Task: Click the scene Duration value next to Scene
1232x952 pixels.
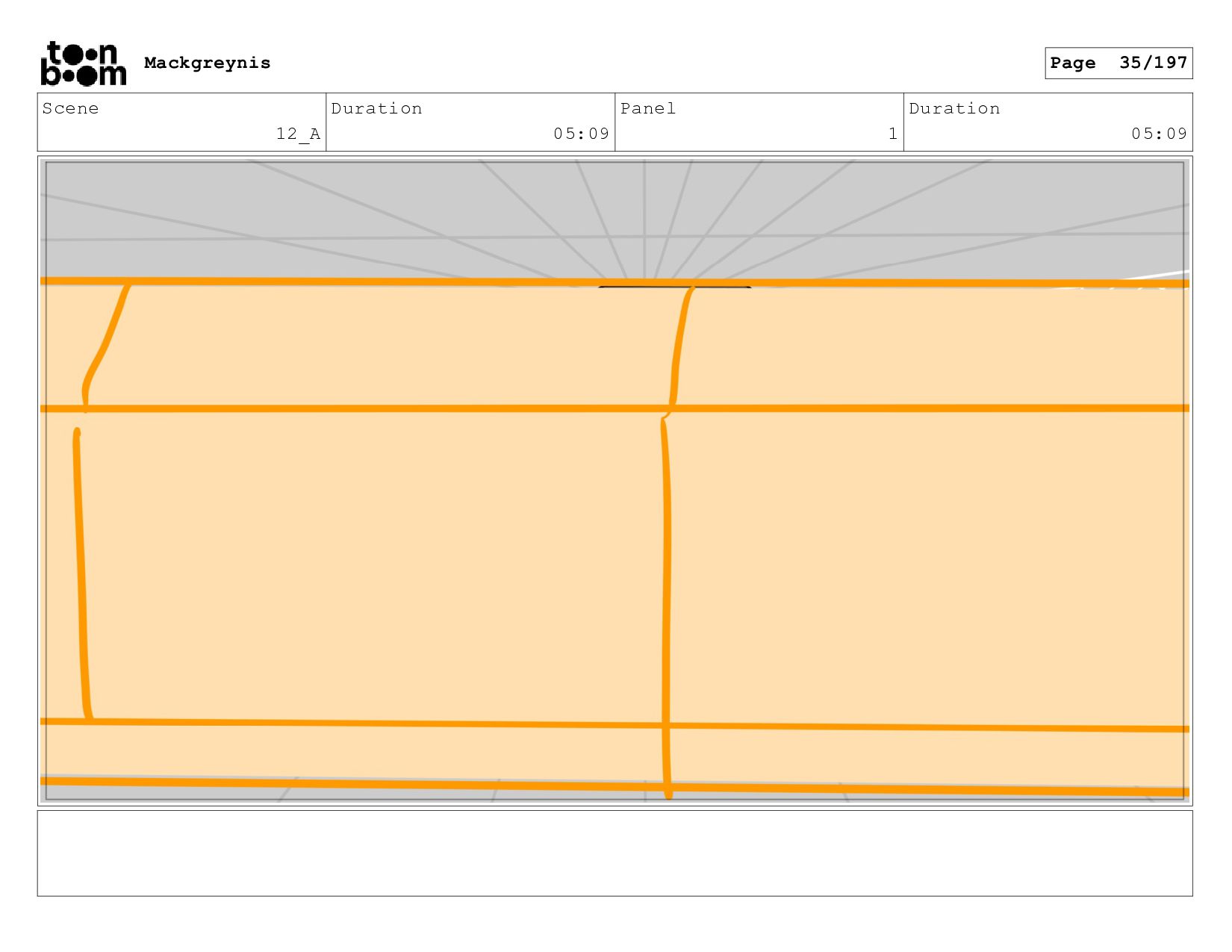Action: [581, 134]
